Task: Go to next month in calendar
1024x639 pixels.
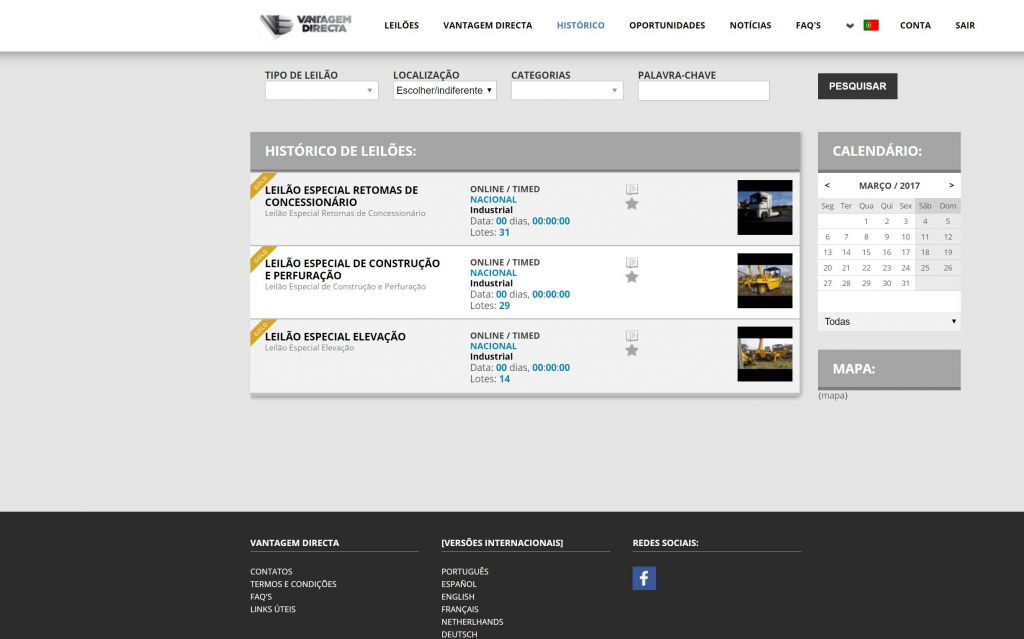Action: coord(951,185)
